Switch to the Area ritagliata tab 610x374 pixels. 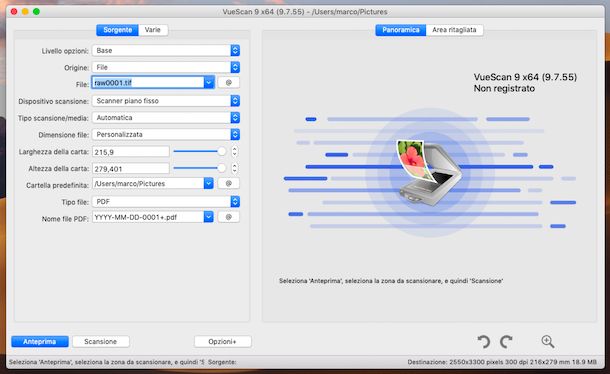tap(454, 30)
